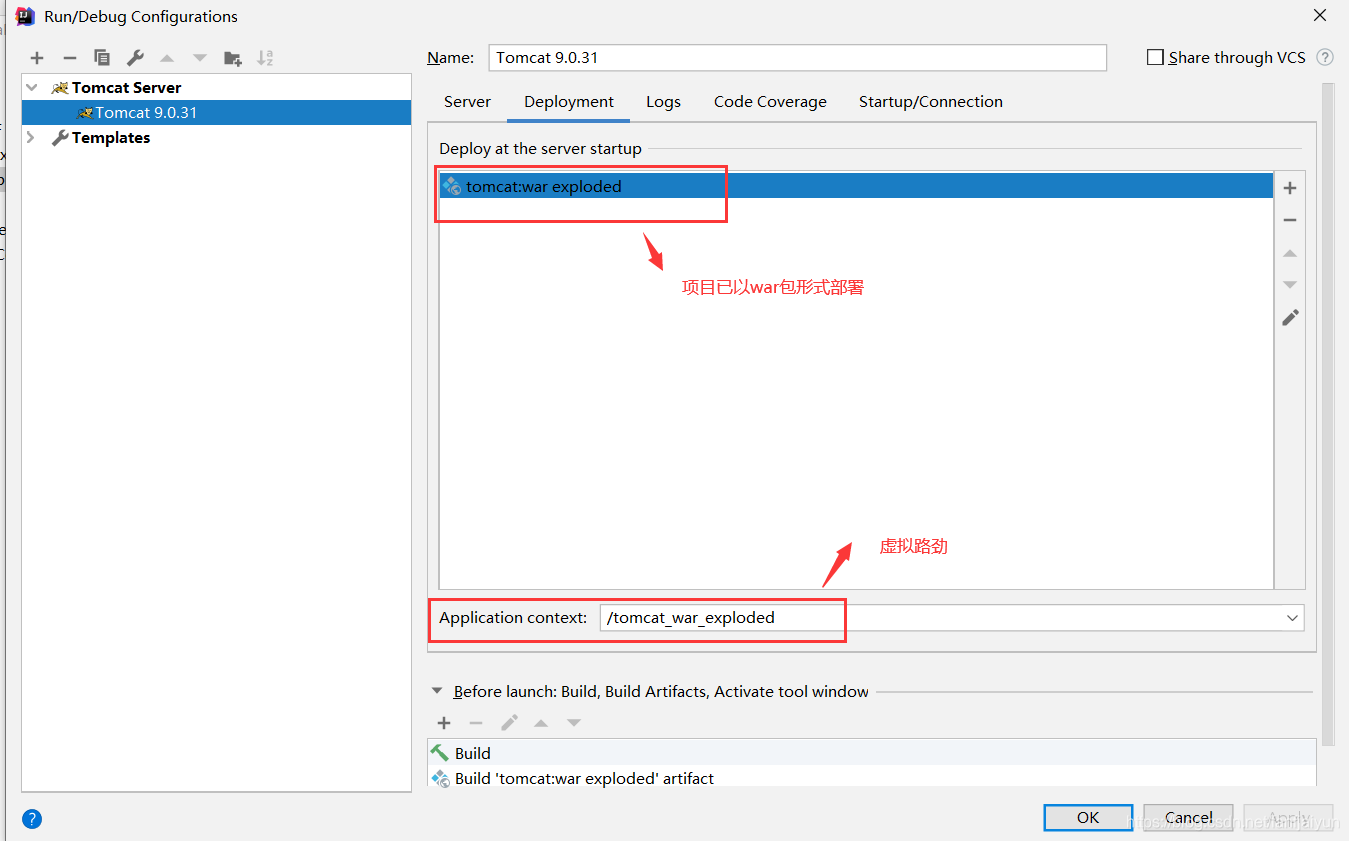Move configuration down in left toolbar
Viewport: 1349px width, 841px height.
coord(200,58)
